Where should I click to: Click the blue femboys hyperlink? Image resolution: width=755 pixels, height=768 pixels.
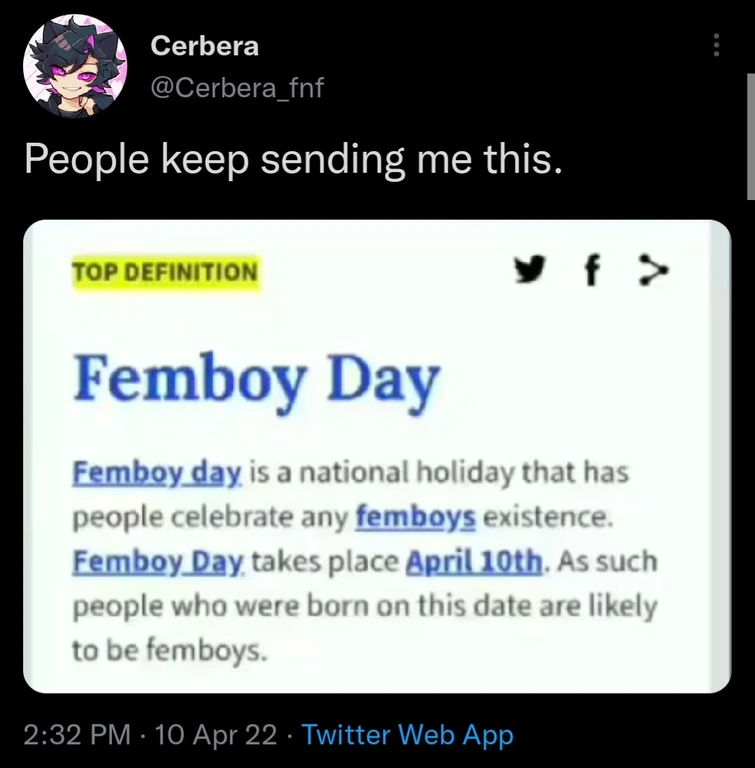(x=416, y=517)
